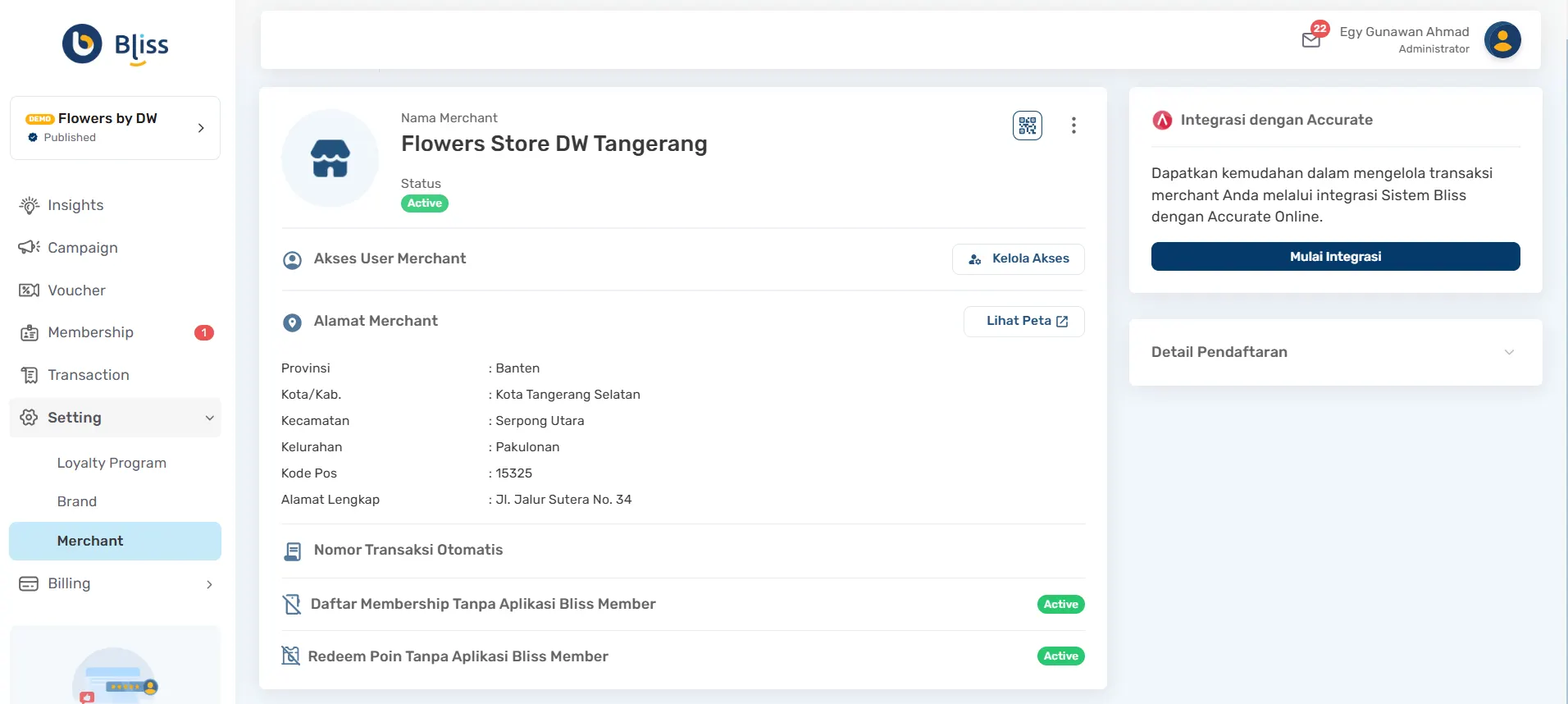Click the Redeem Poin Tanpa Aplikasi row title
This screenshot has height=704, width=1568.
458,656
